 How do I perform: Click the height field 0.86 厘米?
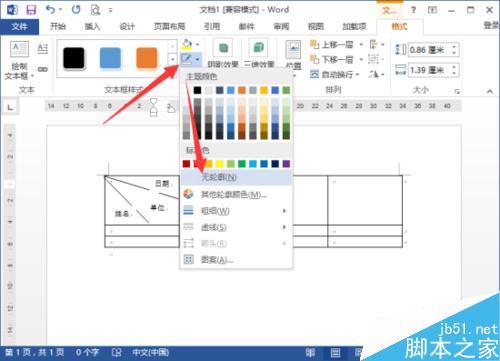pyautogui.click(x=430, y=50)
